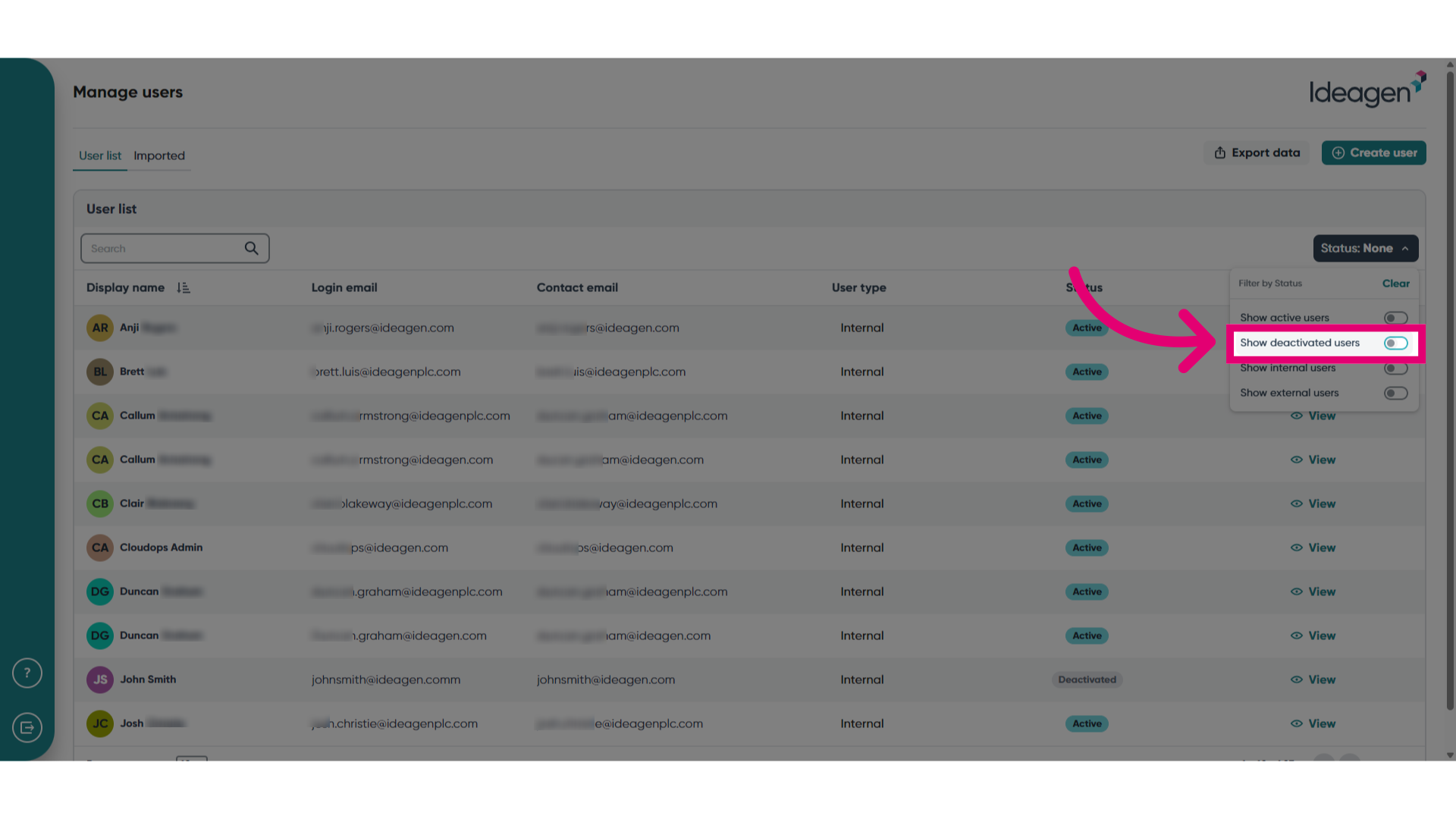
Task: View the Josh user row
Action: coord(1313,723)
